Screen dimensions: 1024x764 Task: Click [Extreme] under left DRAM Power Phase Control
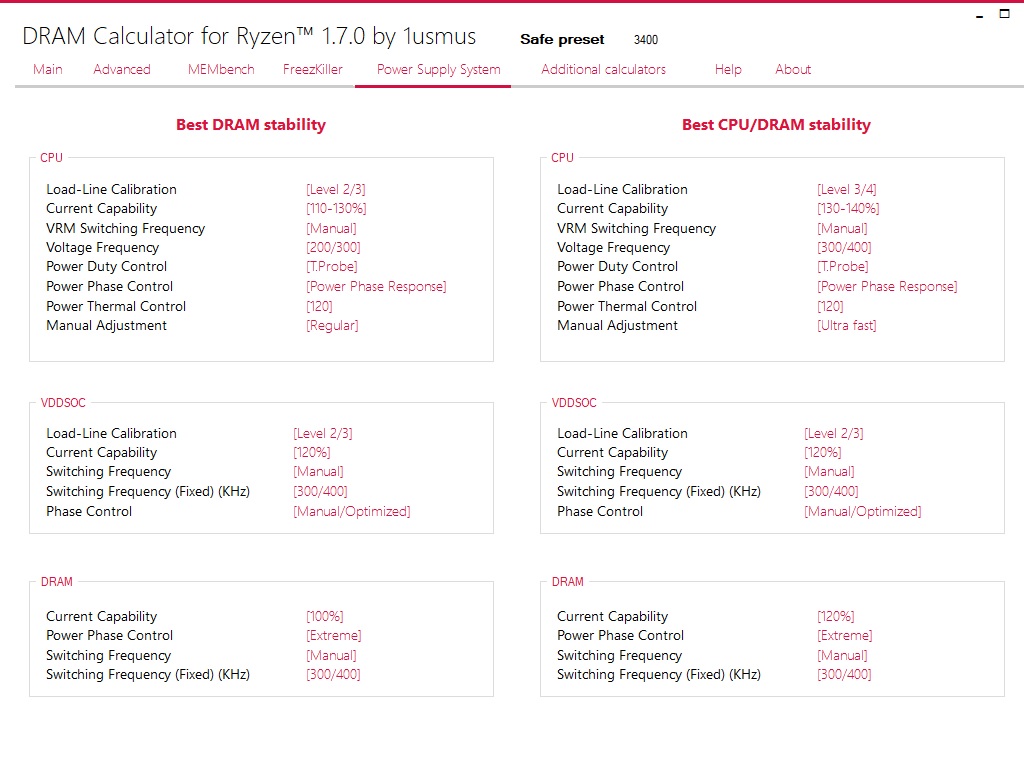[x=334, y=635]
